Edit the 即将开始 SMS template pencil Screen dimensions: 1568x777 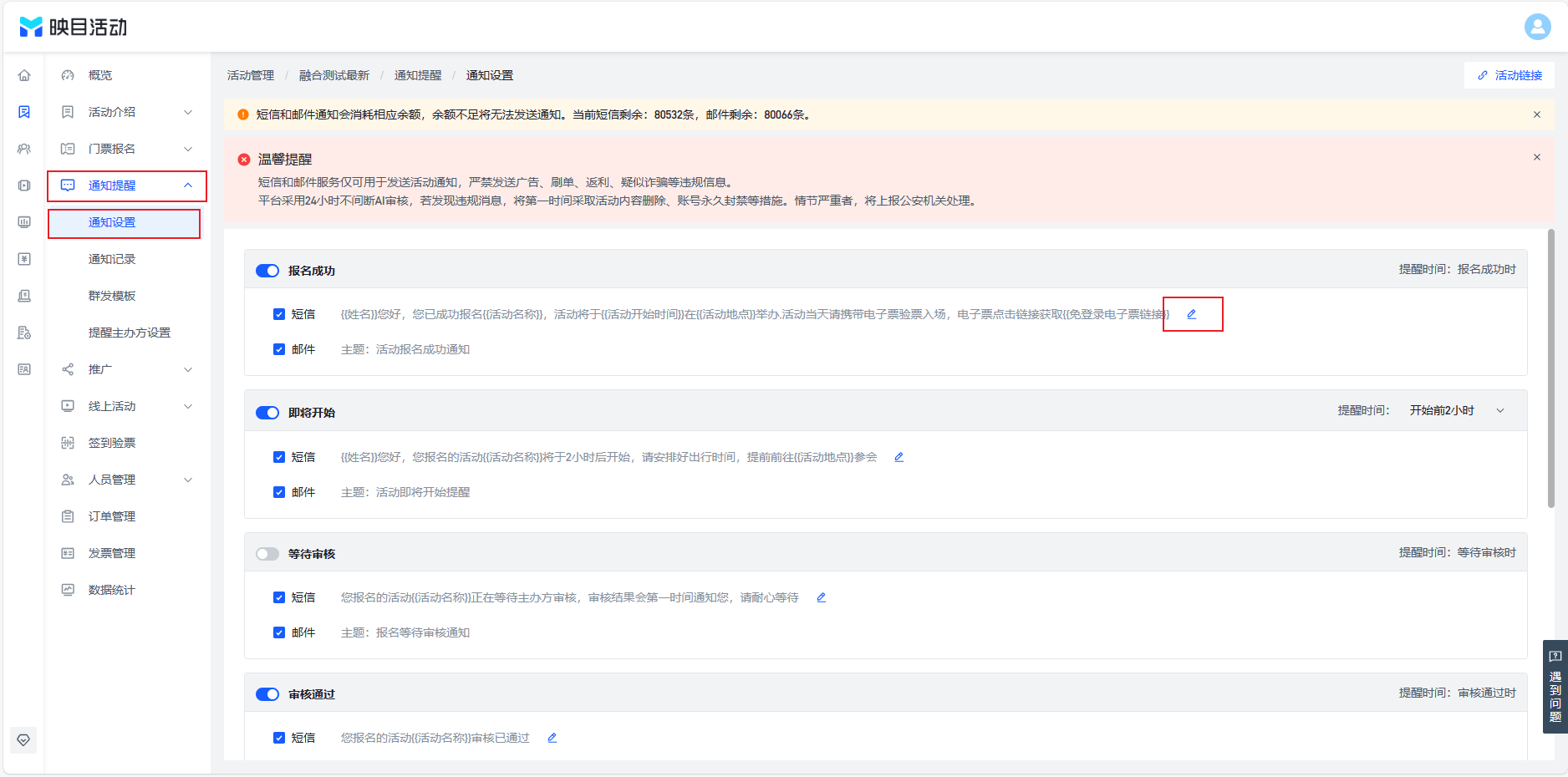pyautogui.click(x=899, y=457)
